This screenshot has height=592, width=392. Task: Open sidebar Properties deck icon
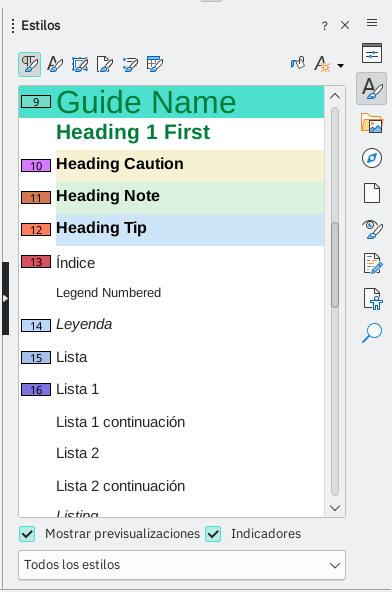tap(372, 53)
